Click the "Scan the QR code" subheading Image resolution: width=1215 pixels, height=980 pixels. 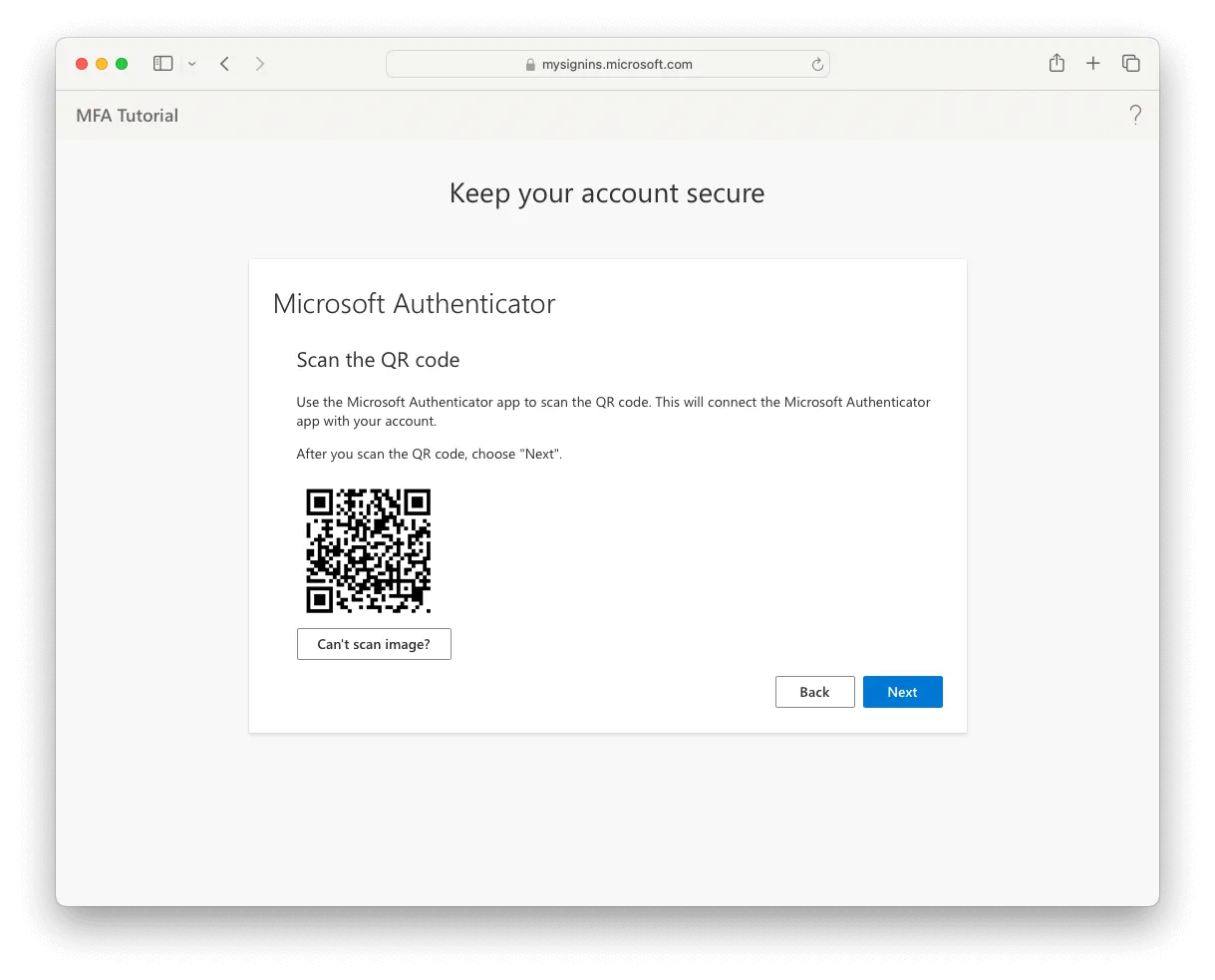pyautogui.click(x=378, y=360)
